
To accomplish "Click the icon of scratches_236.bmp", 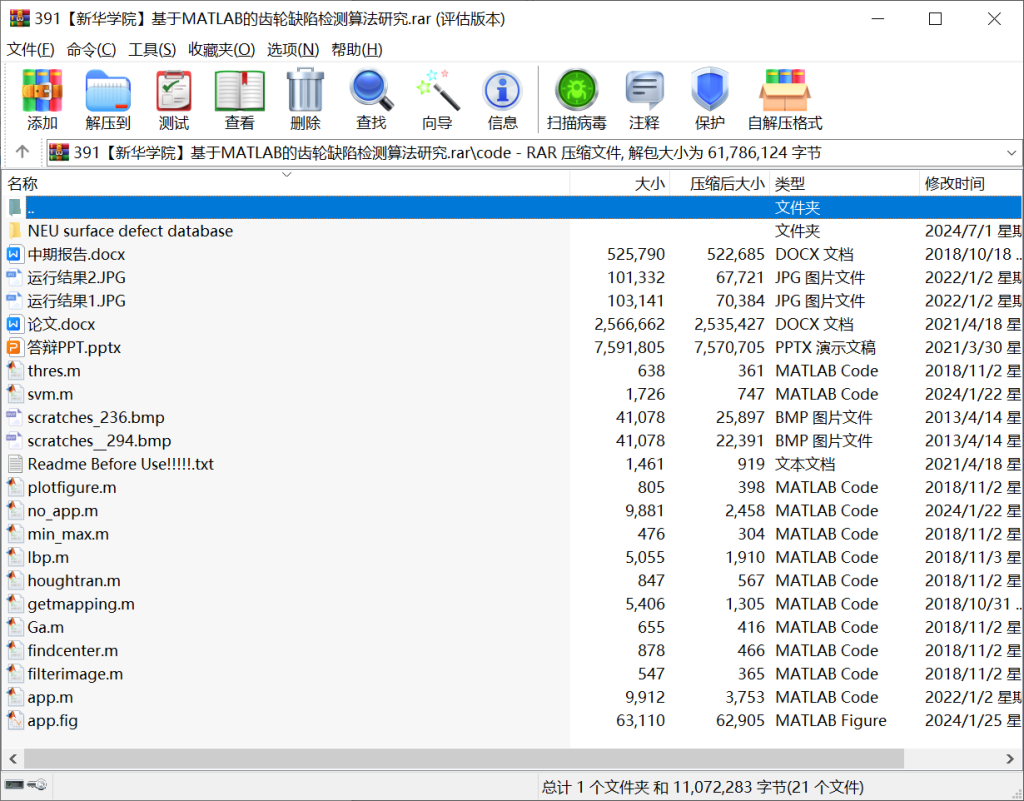I will 14,417.
